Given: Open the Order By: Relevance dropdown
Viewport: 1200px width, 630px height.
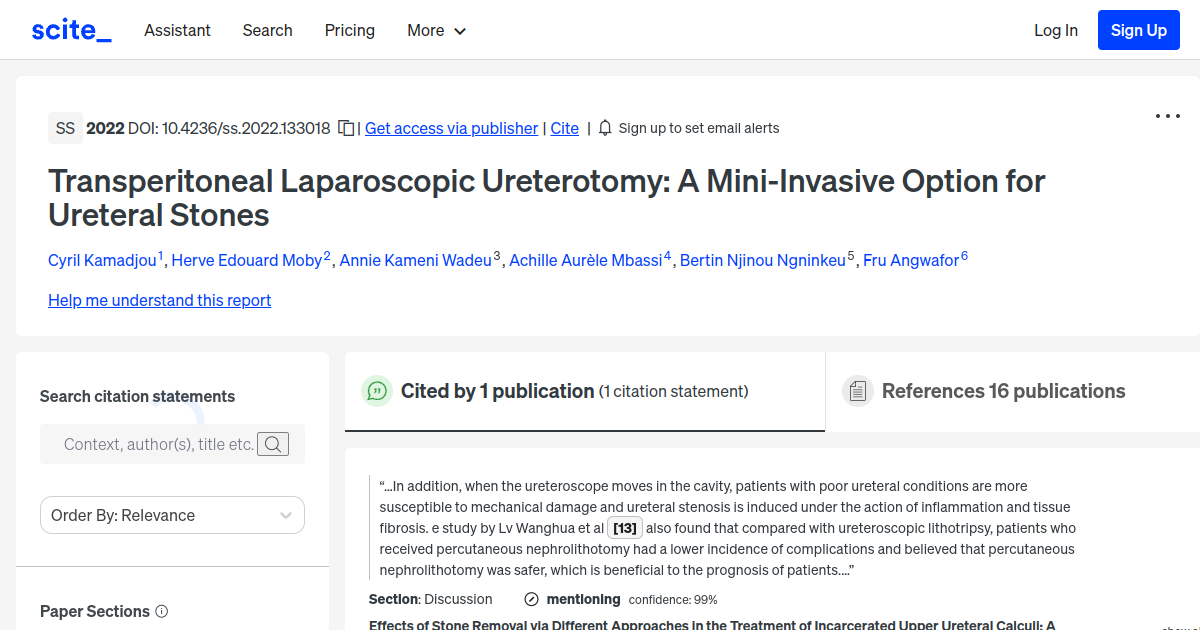Looking at the screenshot, I should [x=172, y=515].
